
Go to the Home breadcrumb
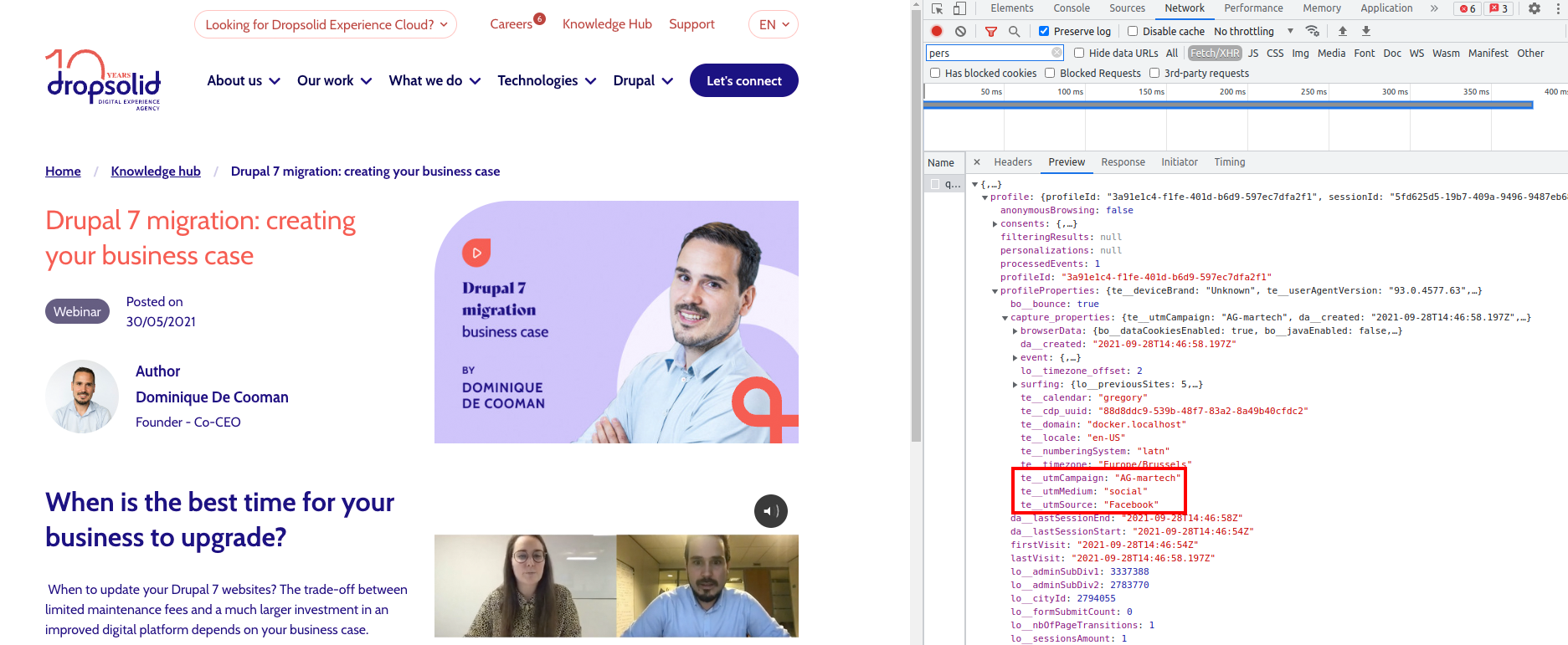pyautogui.click(x=63, y=171)
